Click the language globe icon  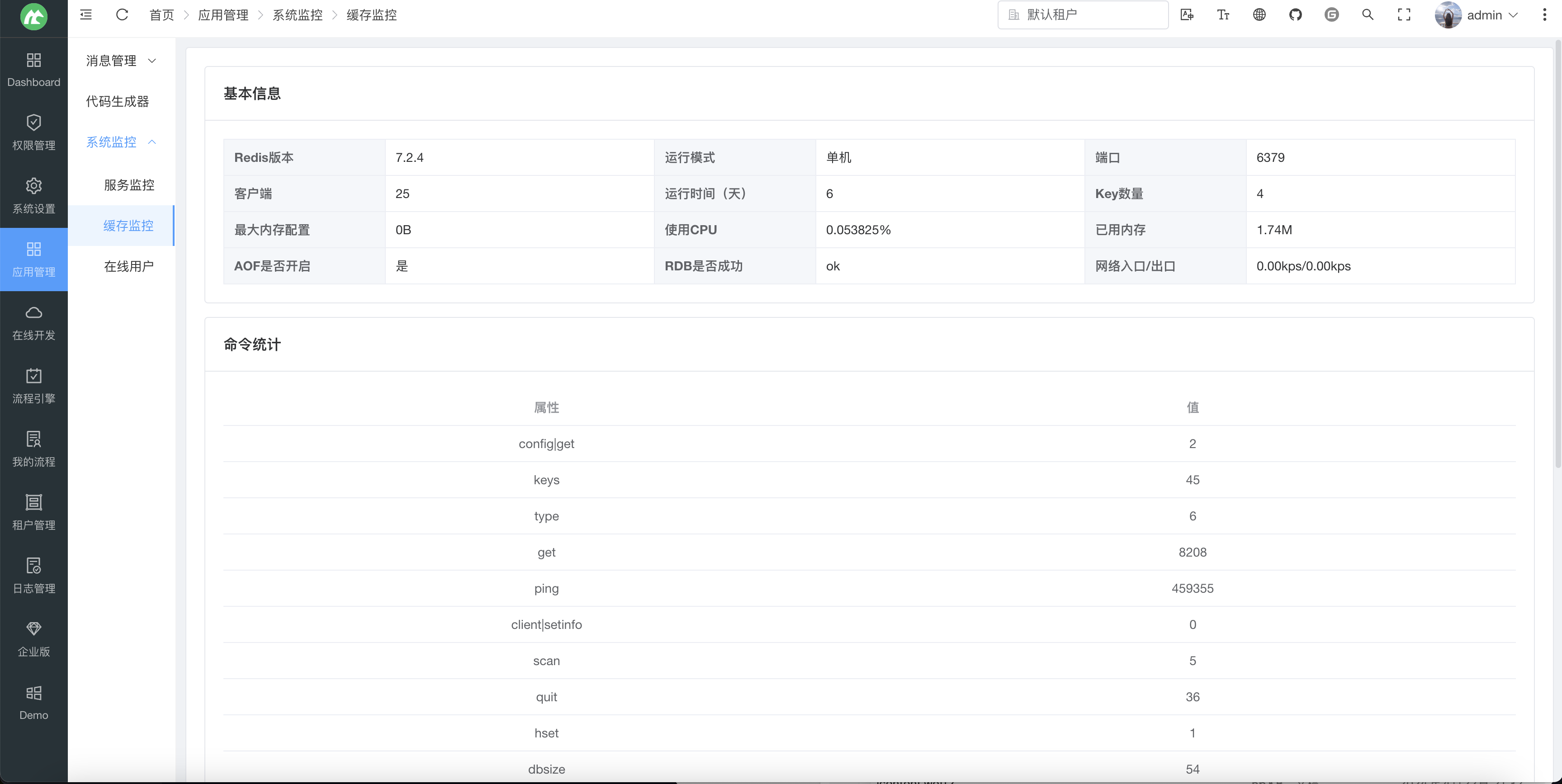(1259, 14)
